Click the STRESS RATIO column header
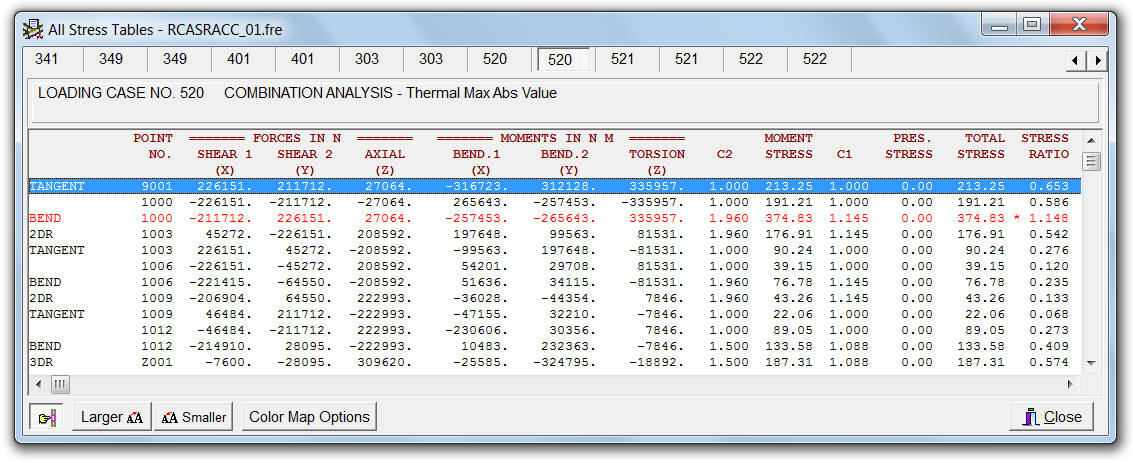Screen dimensions: 1133x463 (x=1045, y=146)
